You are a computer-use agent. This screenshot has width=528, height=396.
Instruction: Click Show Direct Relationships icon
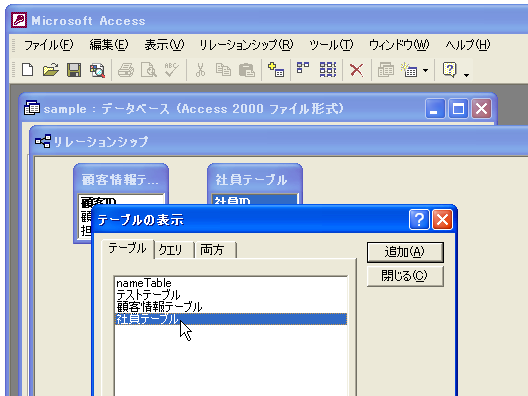[303, 67]
